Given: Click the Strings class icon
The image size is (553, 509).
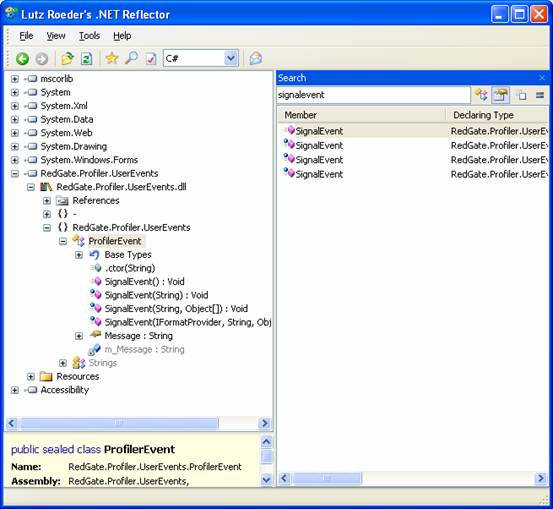Looking at the screenshot, I should [78, 363].
